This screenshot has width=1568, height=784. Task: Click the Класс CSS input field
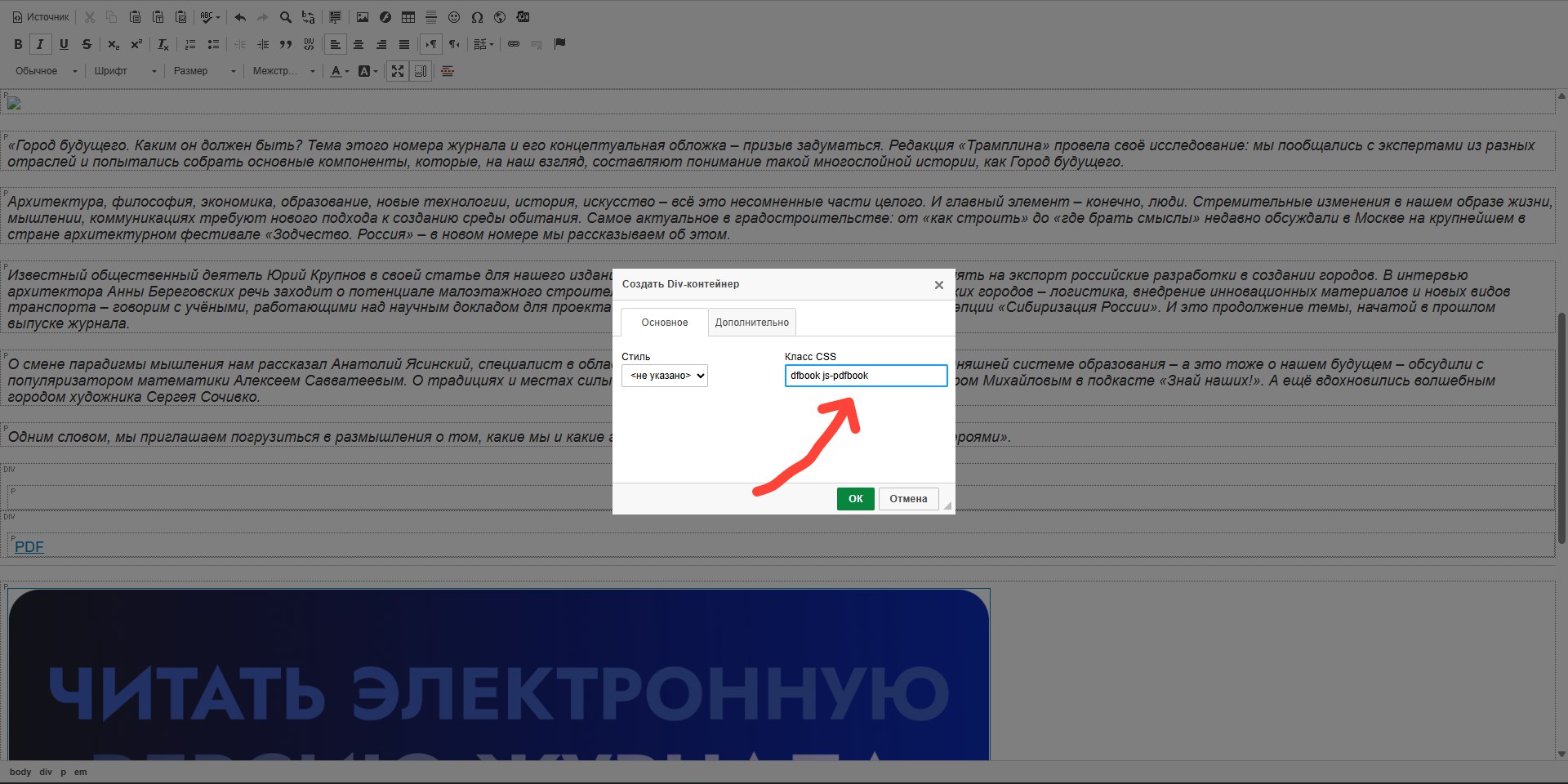coord(866,376)
